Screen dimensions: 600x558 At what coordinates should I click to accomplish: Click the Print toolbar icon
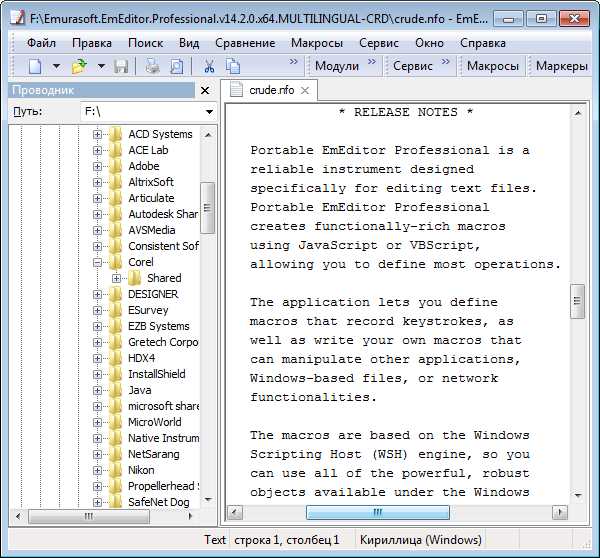[152, 66]
